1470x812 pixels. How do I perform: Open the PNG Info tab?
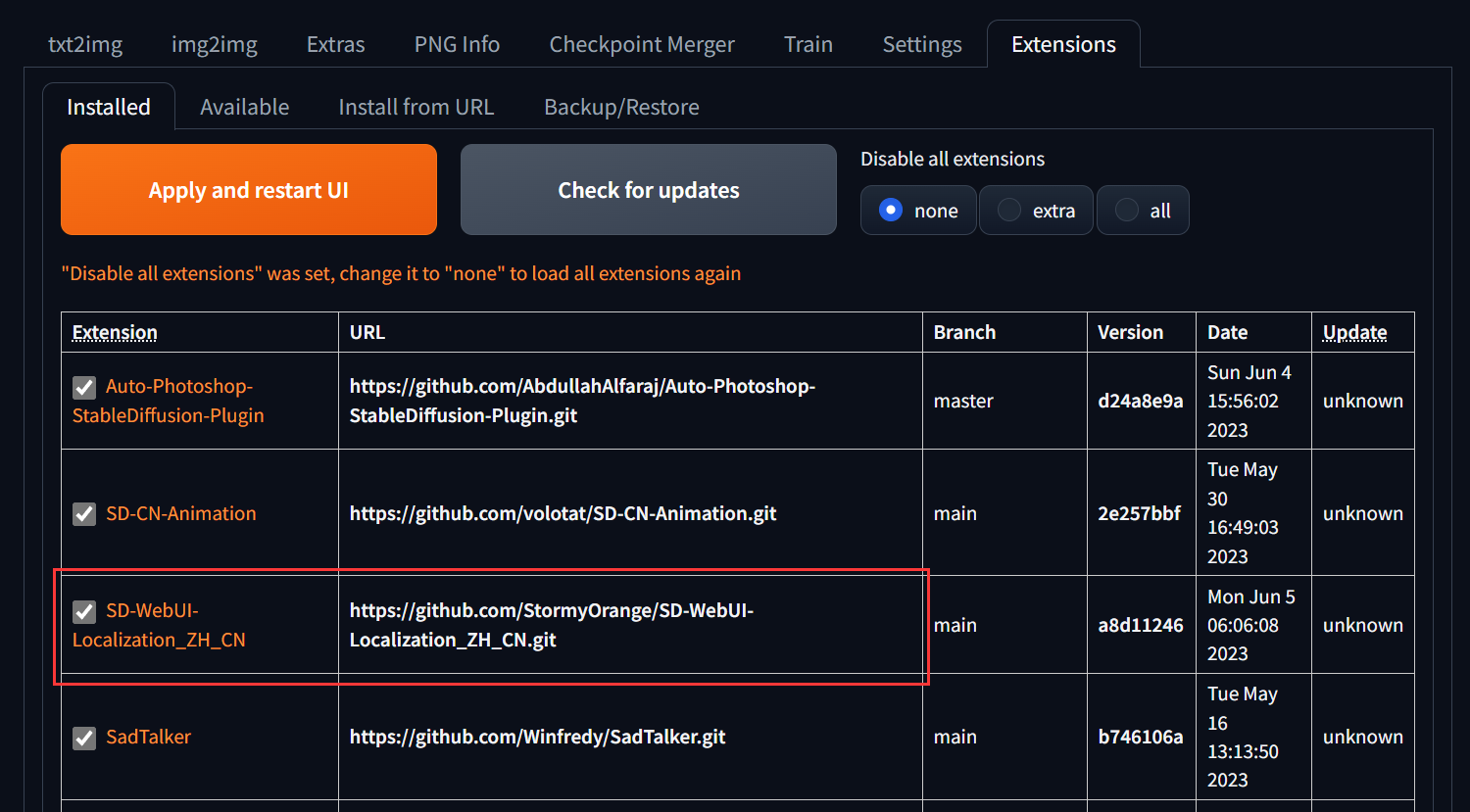(456, 44)
